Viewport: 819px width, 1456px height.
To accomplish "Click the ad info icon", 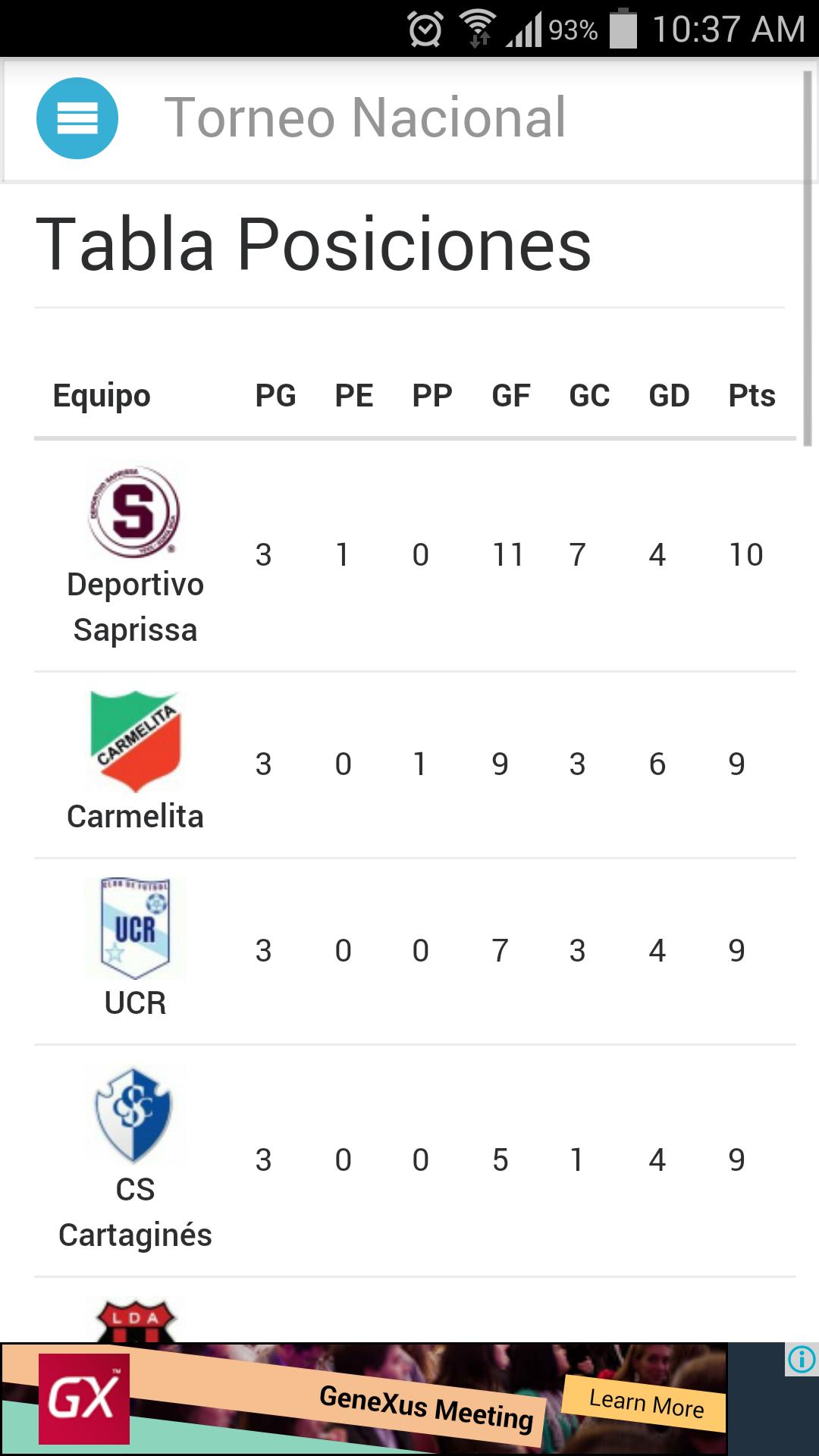I will coord(802,1359).
